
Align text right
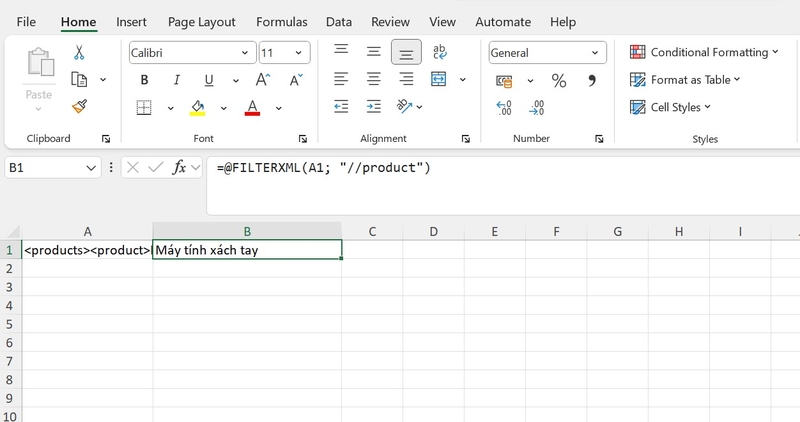coord(406,79)
